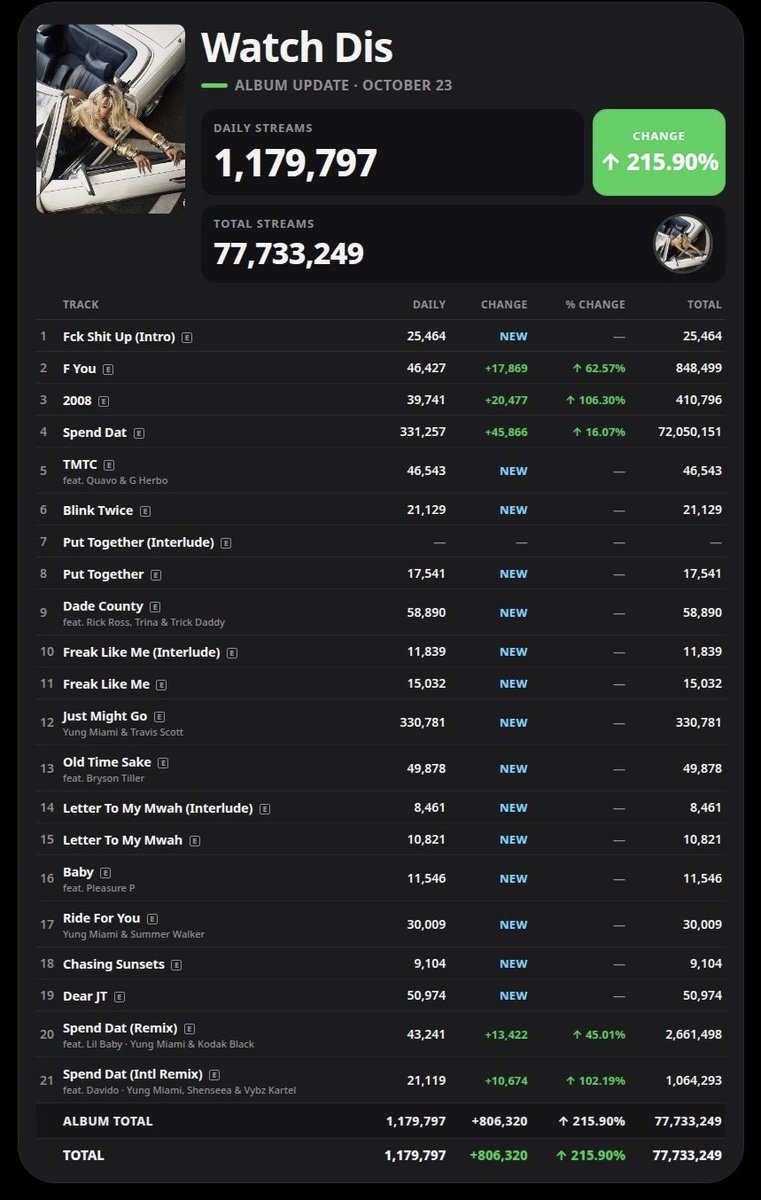The width and height of the screenshot is (761, 1200).
Task: Click track title Fck Shit Up (Intro)
Action: pos(119,337)
